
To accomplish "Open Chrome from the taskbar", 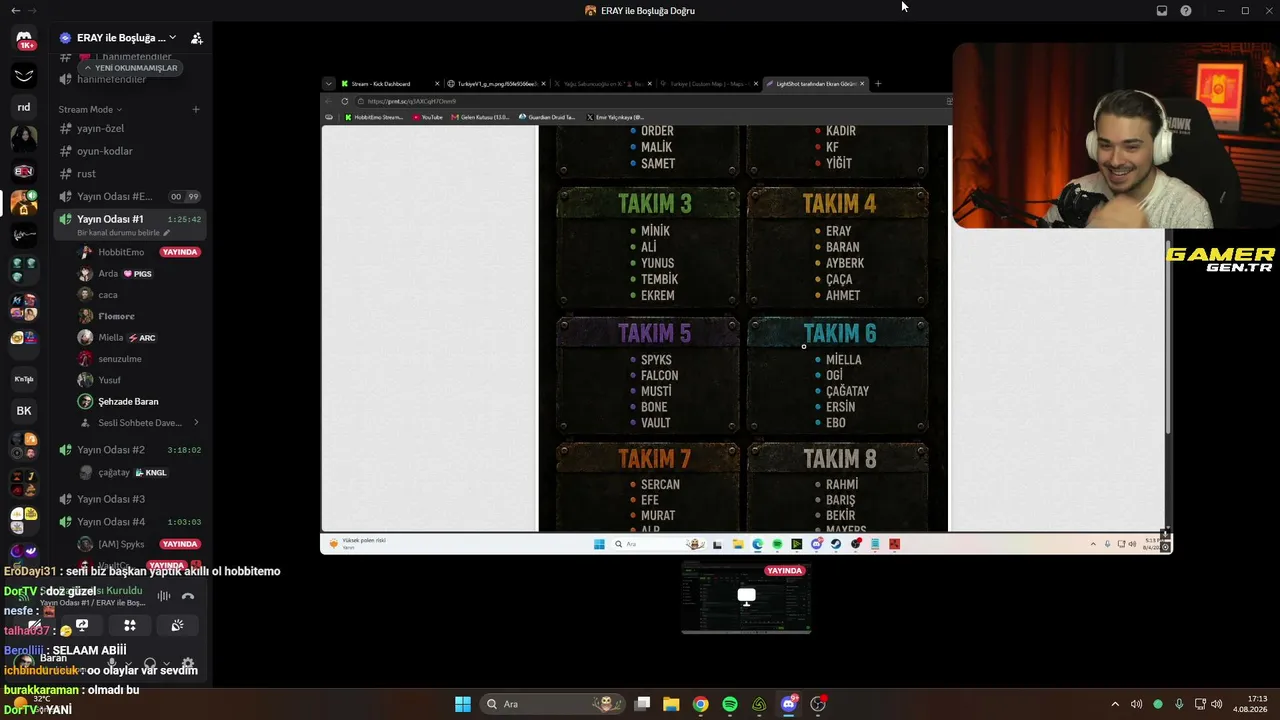I will pos(700,704).
